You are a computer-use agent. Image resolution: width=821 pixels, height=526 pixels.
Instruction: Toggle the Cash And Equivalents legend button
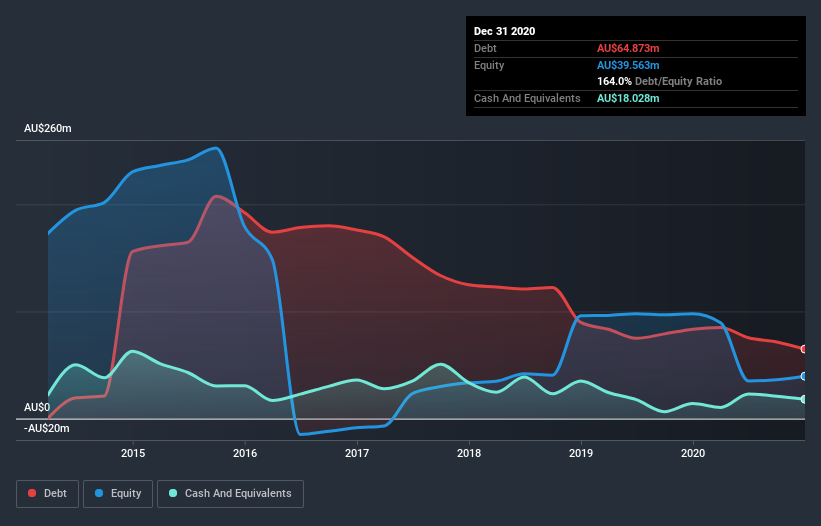click(x=230, y=494)
